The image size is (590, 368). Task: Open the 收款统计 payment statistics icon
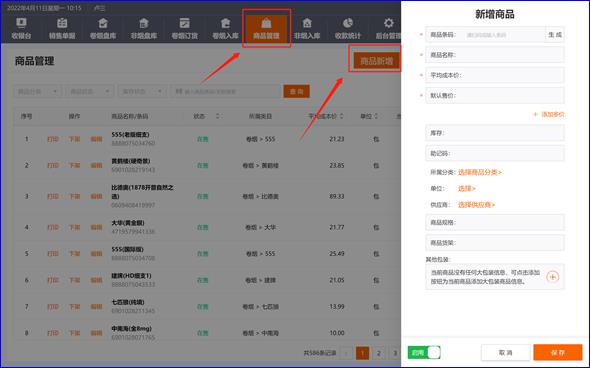point(348,28)
